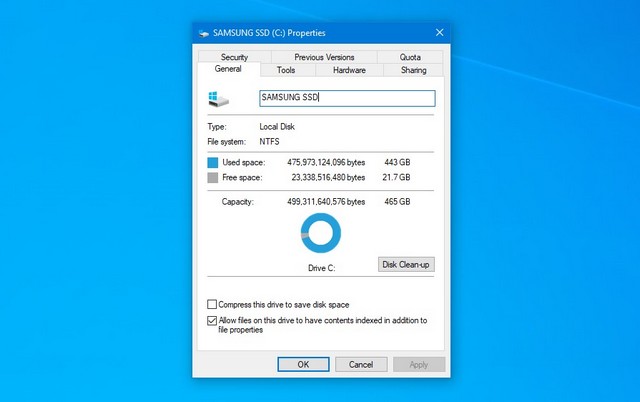Select the Quota tab
The width and height of the screenshot is (640, 402).
(410, 57)
